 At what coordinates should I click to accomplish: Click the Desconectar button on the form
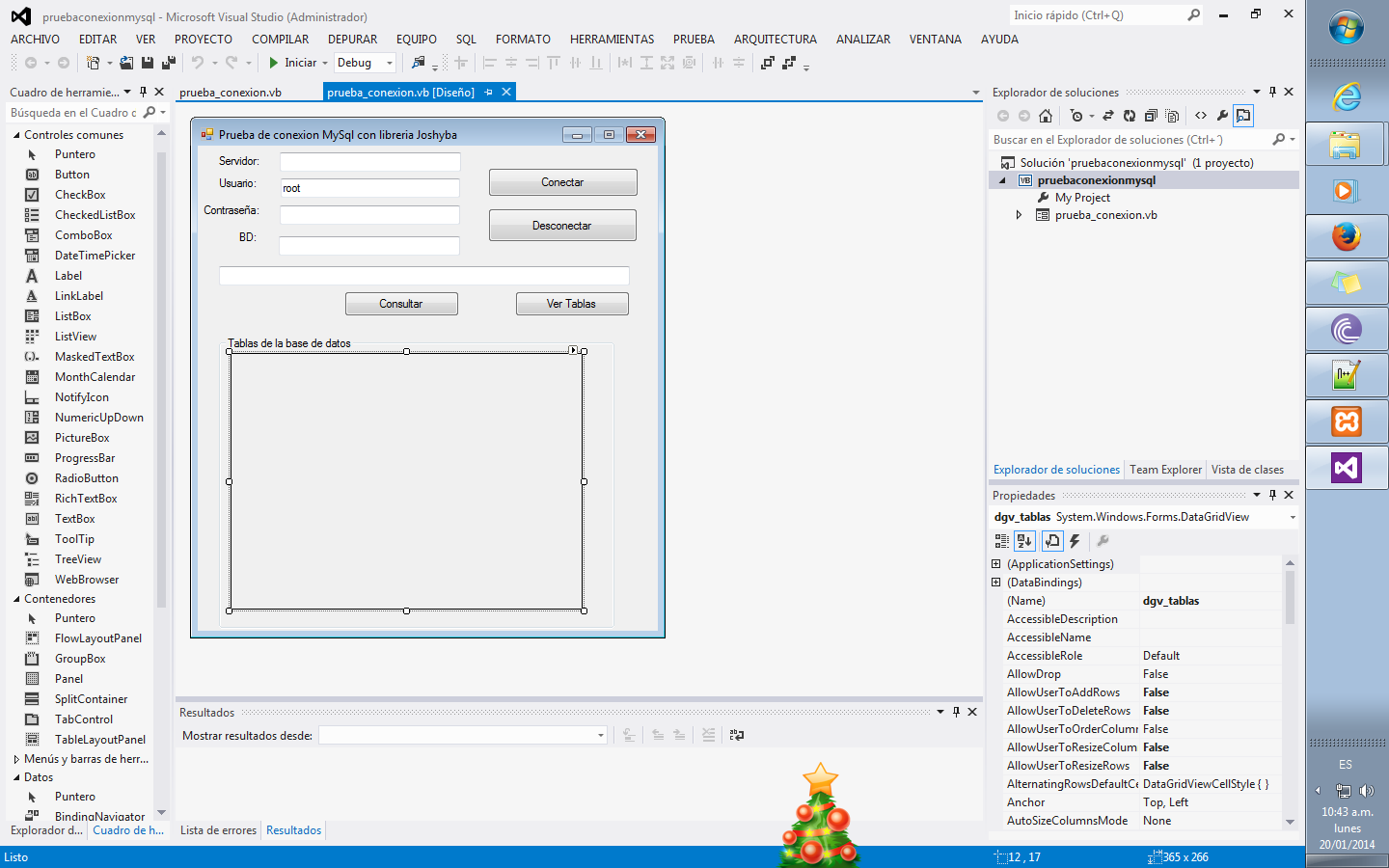562,226
